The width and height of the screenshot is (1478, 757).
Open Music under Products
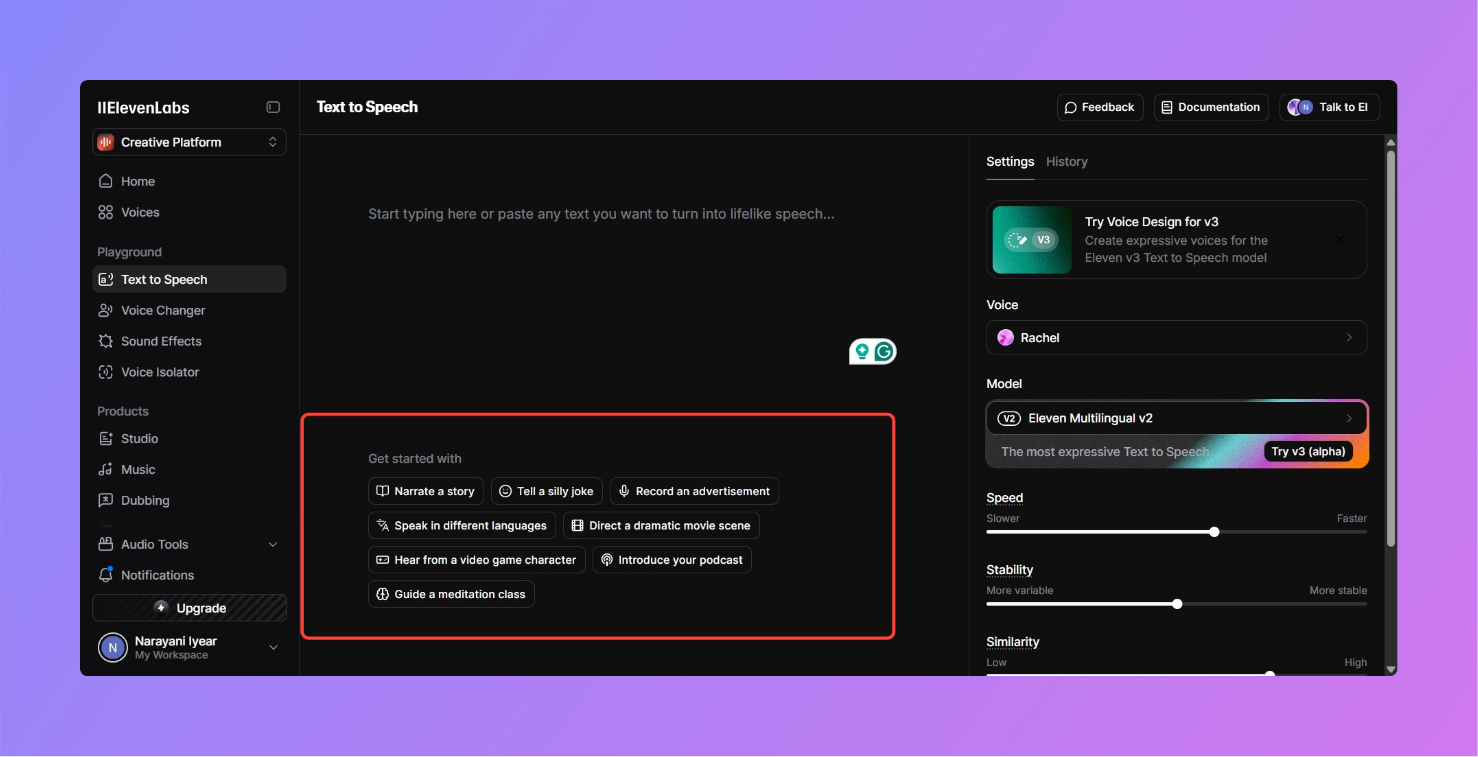coord(189,469)
